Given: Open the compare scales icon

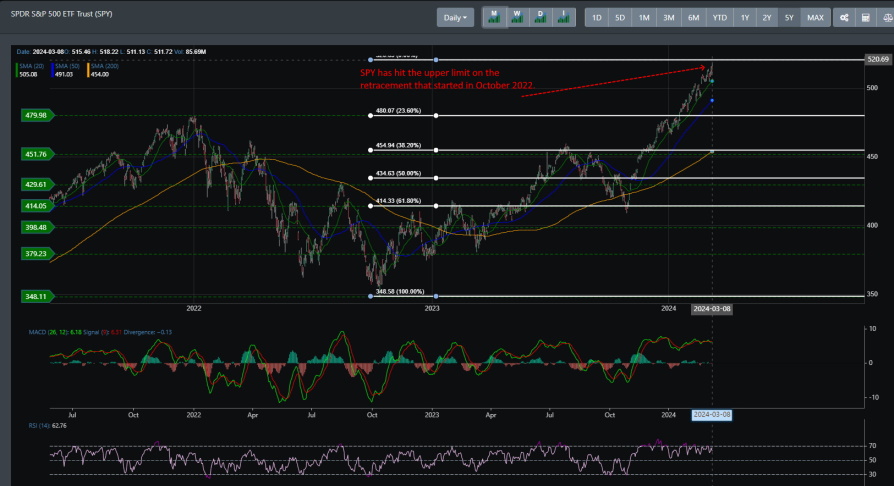Looking at the screenshot, I should point(887,18).
